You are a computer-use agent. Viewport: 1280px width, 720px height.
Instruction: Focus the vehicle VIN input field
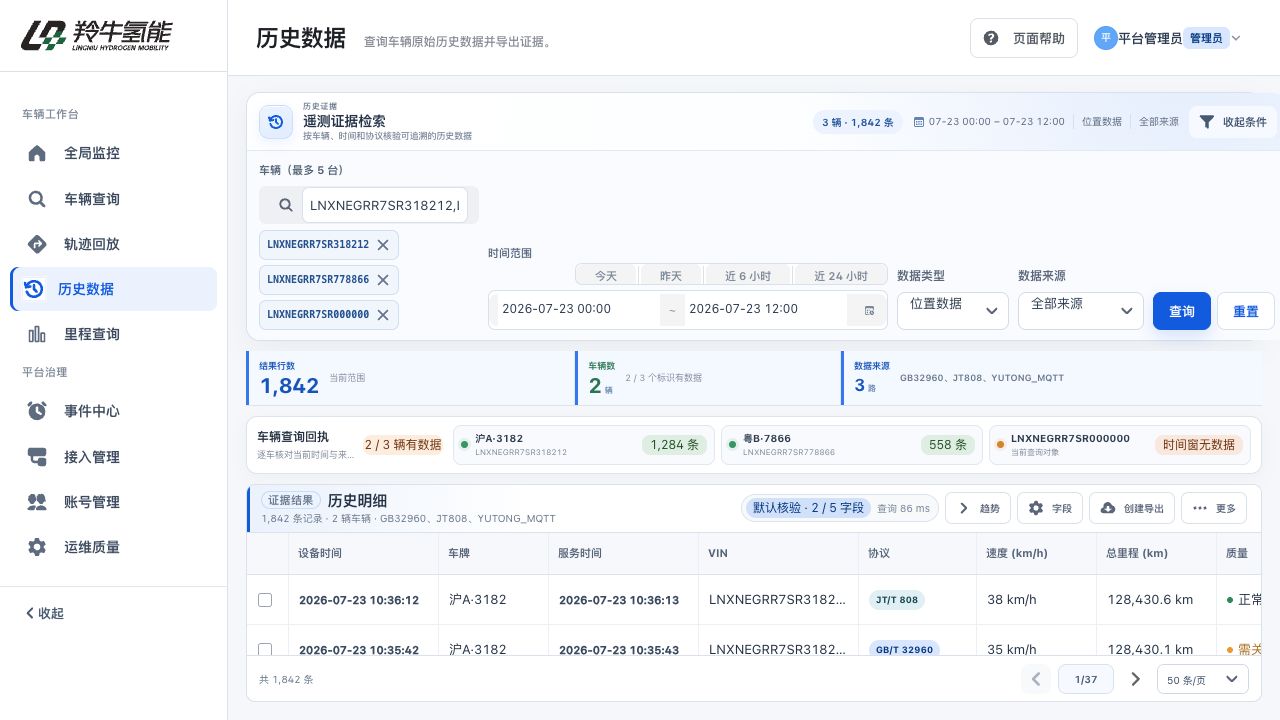pyautogui.click(x=385, y=205)
